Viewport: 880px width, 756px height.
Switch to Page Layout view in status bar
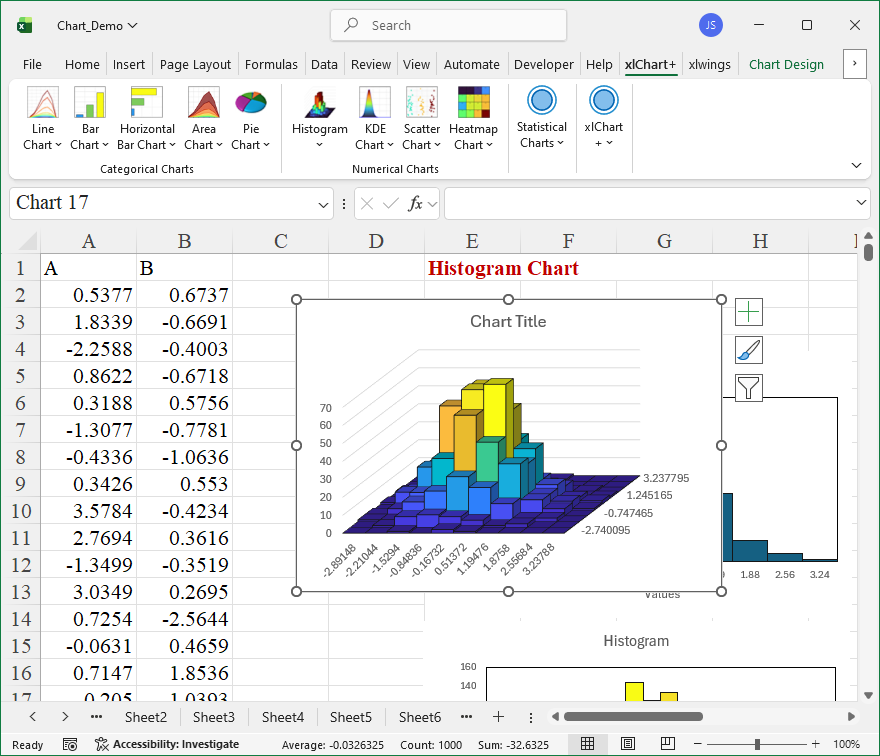[627, 744]
